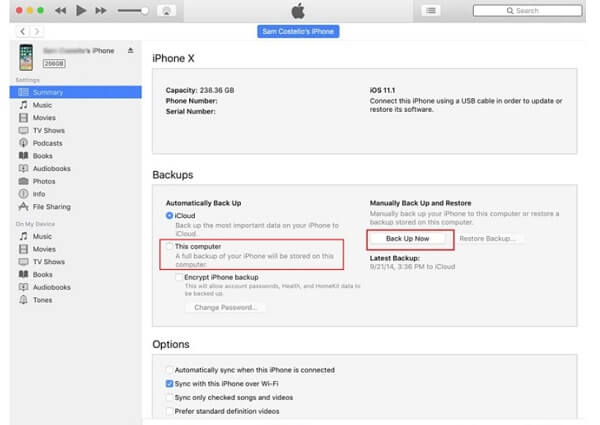Select Tones under On My Device

click(x=43, y=299)
